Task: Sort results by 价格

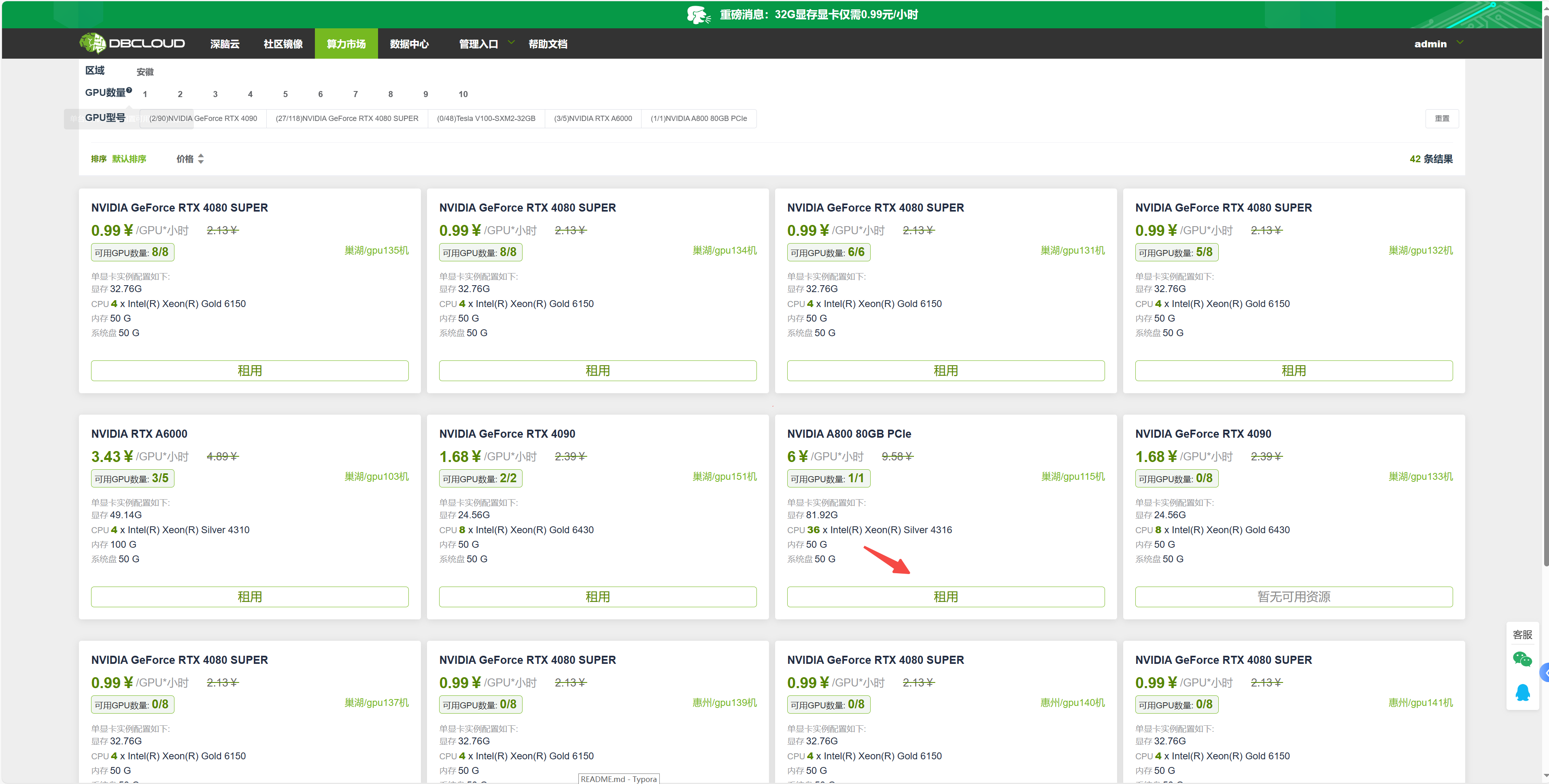Action: pos(185,159)
